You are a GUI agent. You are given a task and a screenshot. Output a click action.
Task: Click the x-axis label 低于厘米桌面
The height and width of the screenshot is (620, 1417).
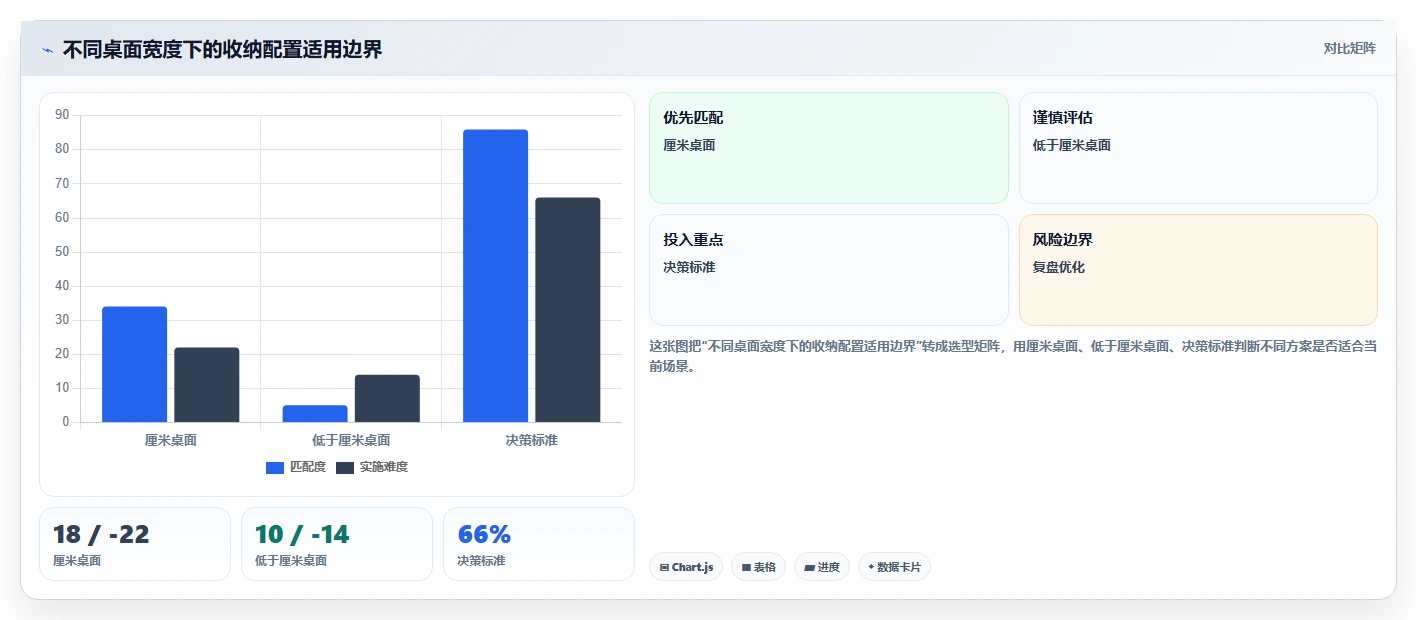coord(351,440)
